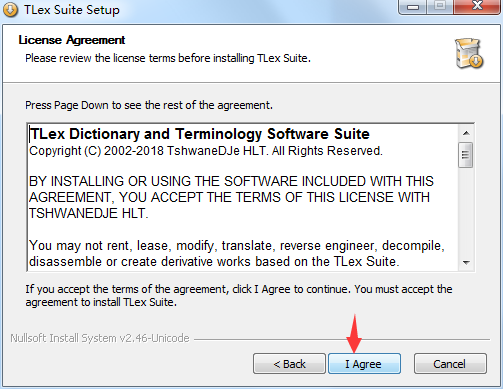Click the 'You may not rent' paragraph
Image resolution: width=503 pixels, height=389 pixels.
[x=237, y=254]
